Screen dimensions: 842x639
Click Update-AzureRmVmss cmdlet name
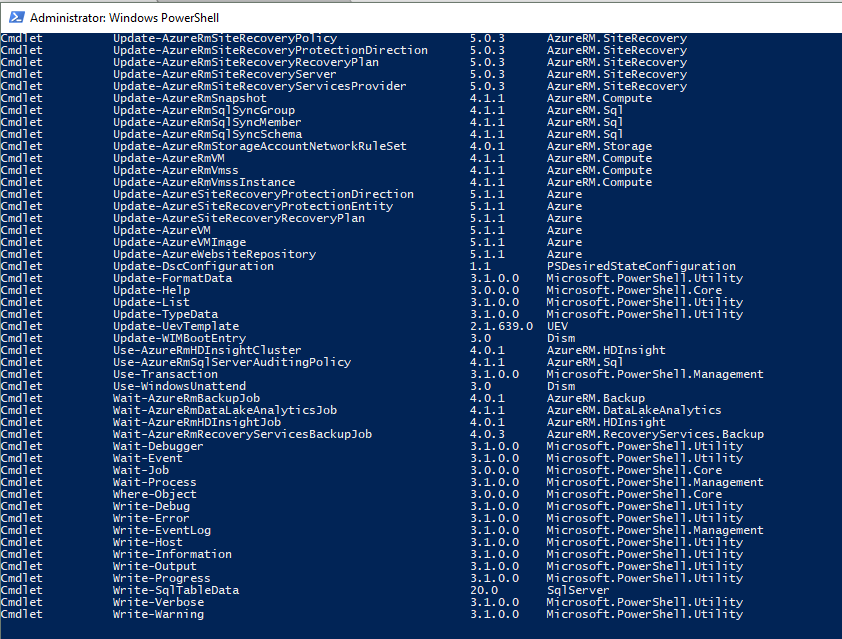[176, 170]
